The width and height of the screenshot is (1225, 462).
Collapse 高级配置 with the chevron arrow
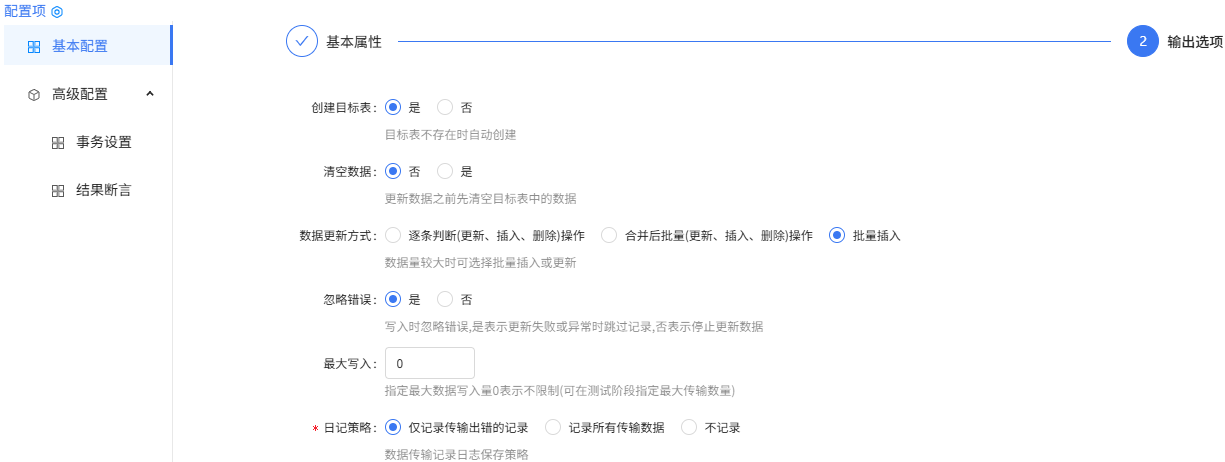click(x=150, y=94)
